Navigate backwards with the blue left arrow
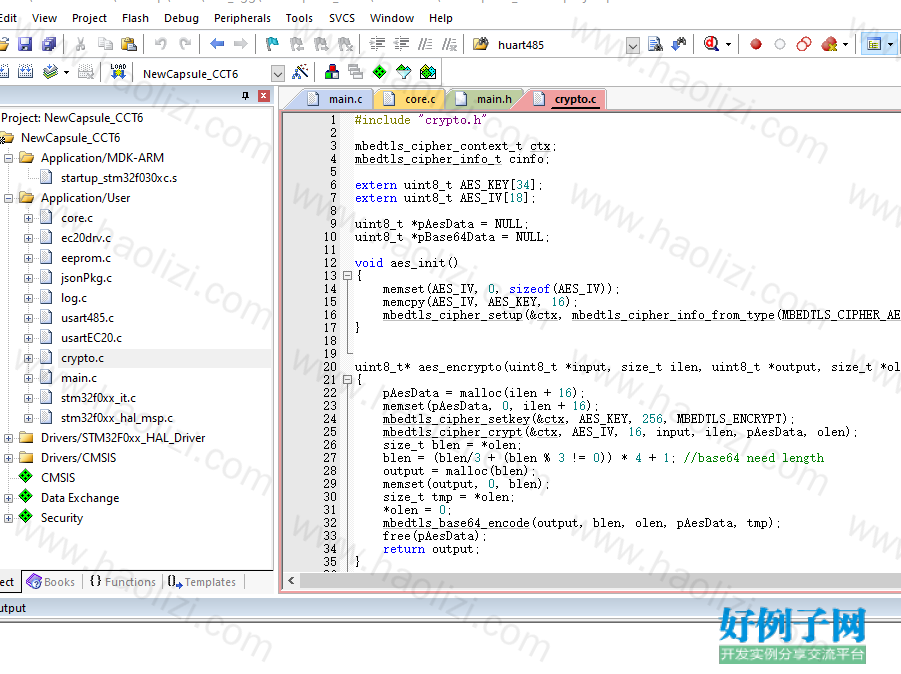This screenshot has width=901, height=674. coord(217,44)
